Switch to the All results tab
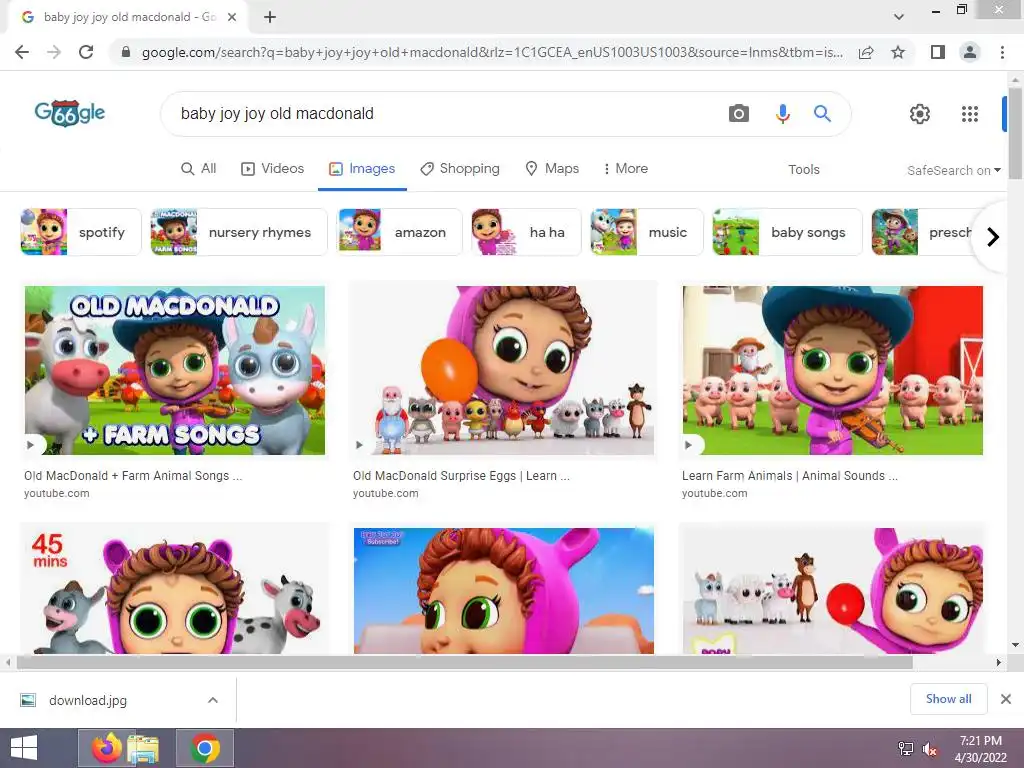 click(199, 168)
